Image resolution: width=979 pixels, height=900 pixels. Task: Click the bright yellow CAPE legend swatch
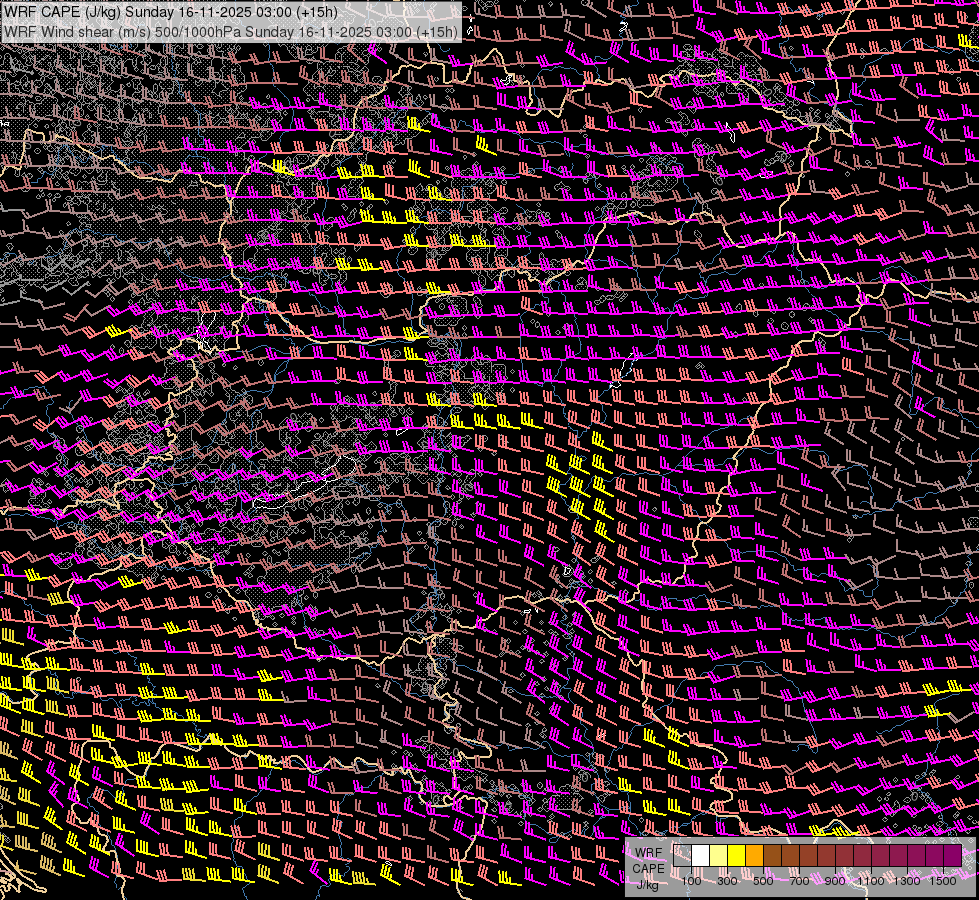(737, 856)
